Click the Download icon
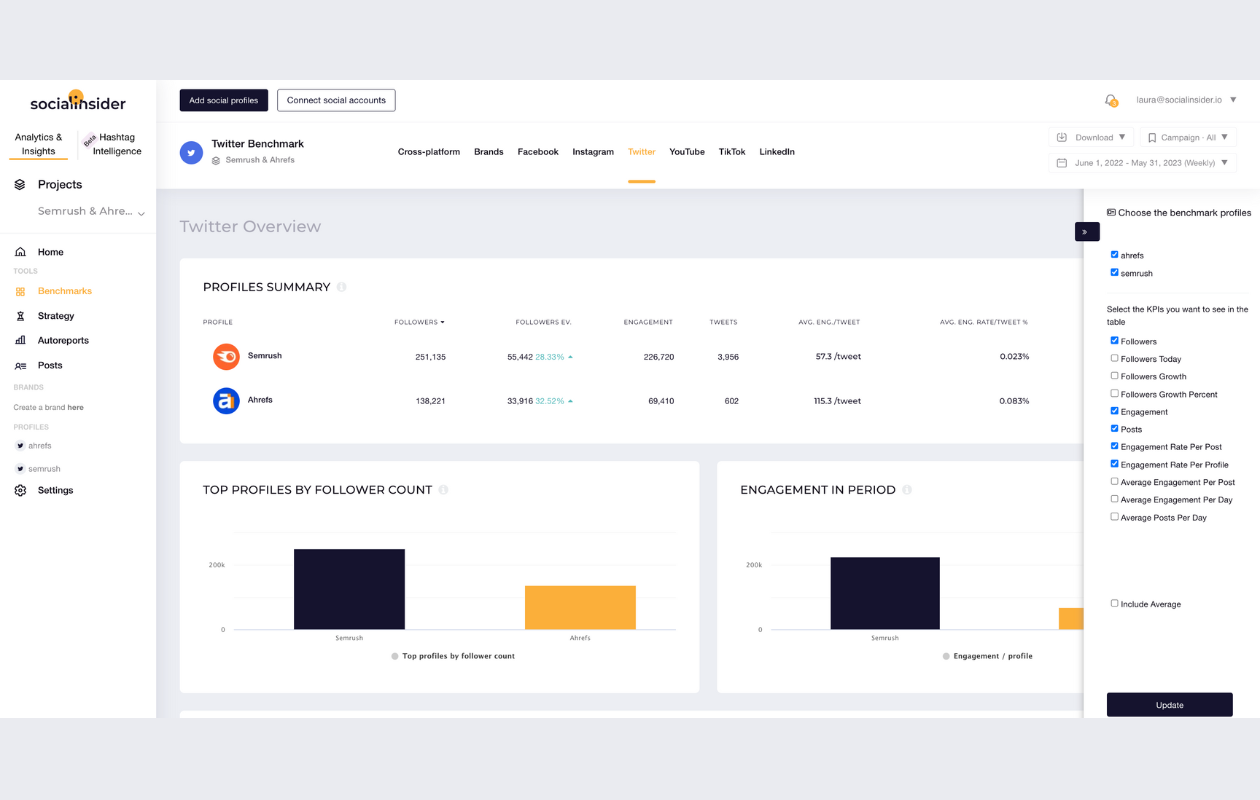Screen dimensions: 1260x800 pyautogui.click(x=1062, y=137)
